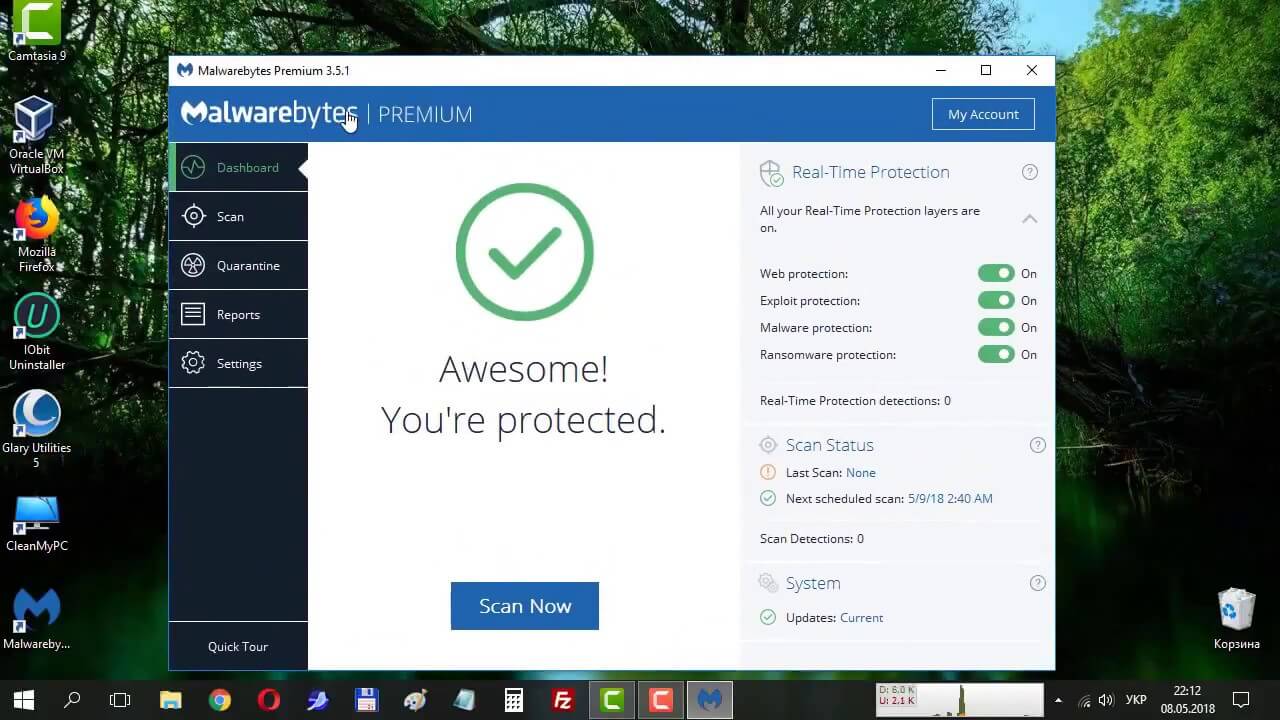Toggle Web protection switch

click(x=996, y=273)
